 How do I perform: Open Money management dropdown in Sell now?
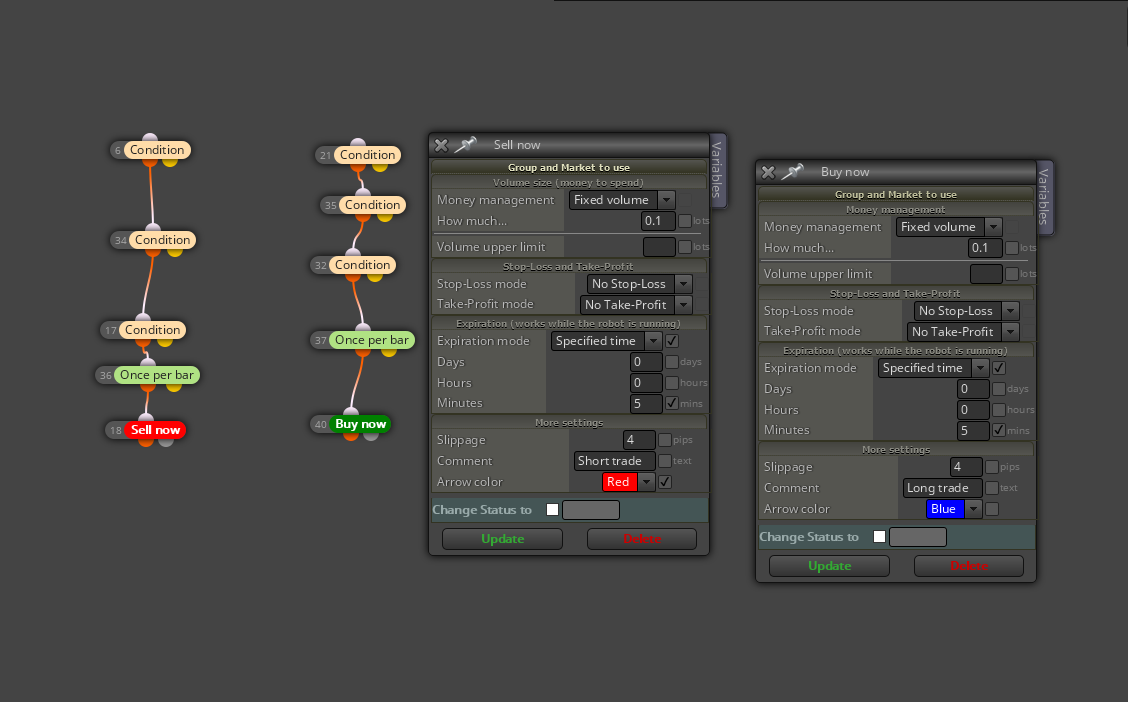coord(622,200)
